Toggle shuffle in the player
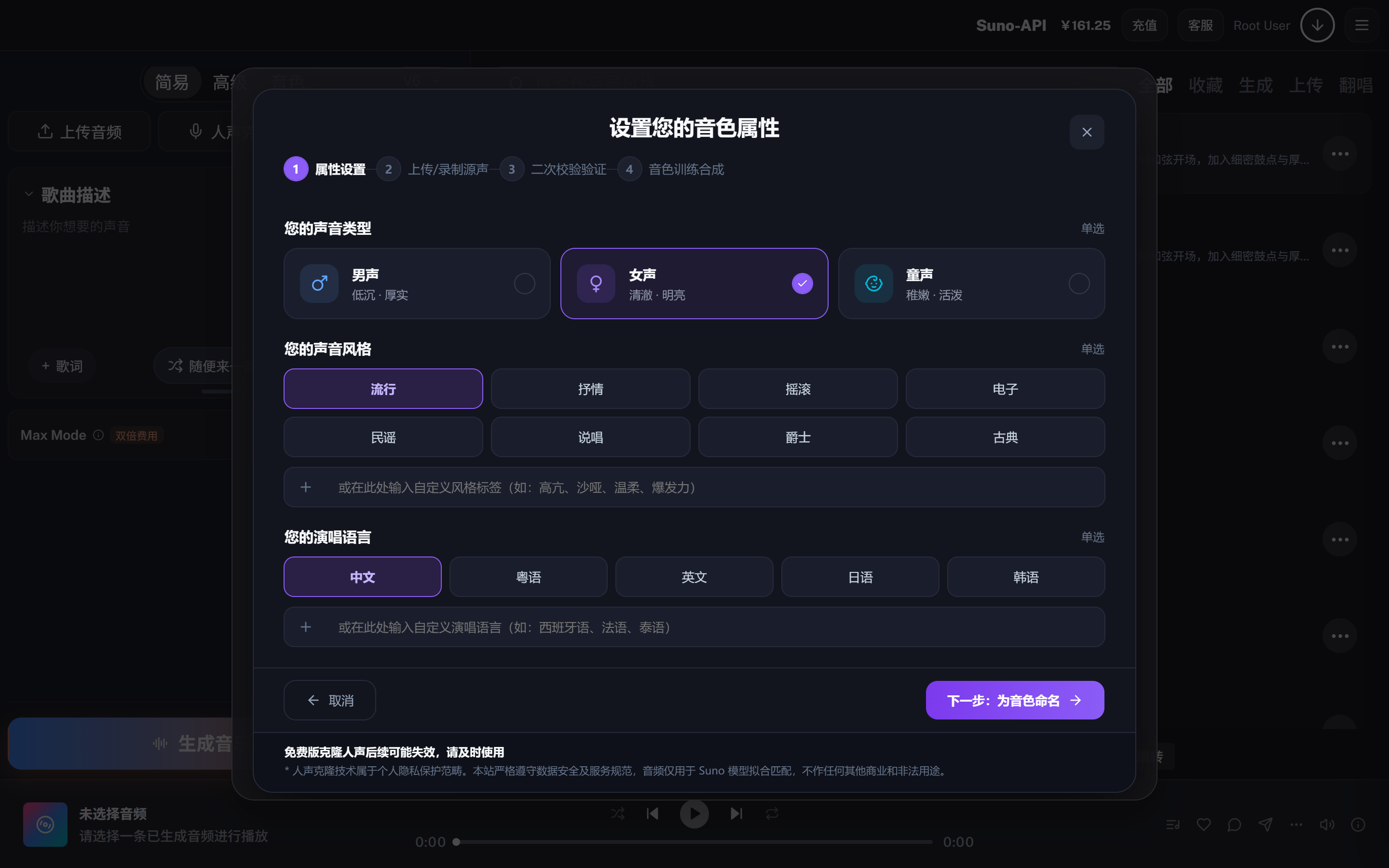1389x868 pixels. click(x=618, y=813)
